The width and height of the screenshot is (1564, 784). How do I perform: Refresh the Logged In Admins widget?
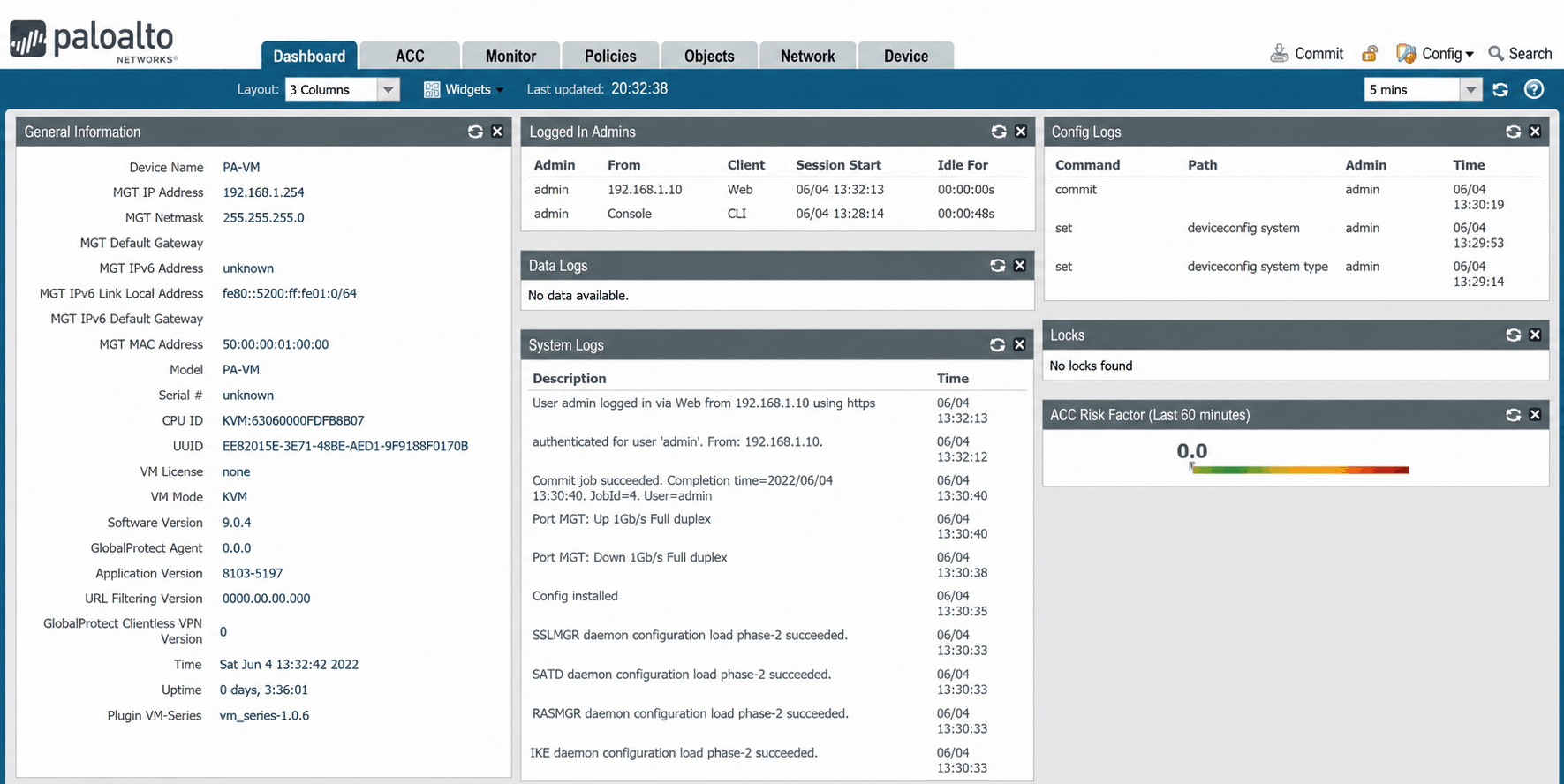(x=999, y=132)
